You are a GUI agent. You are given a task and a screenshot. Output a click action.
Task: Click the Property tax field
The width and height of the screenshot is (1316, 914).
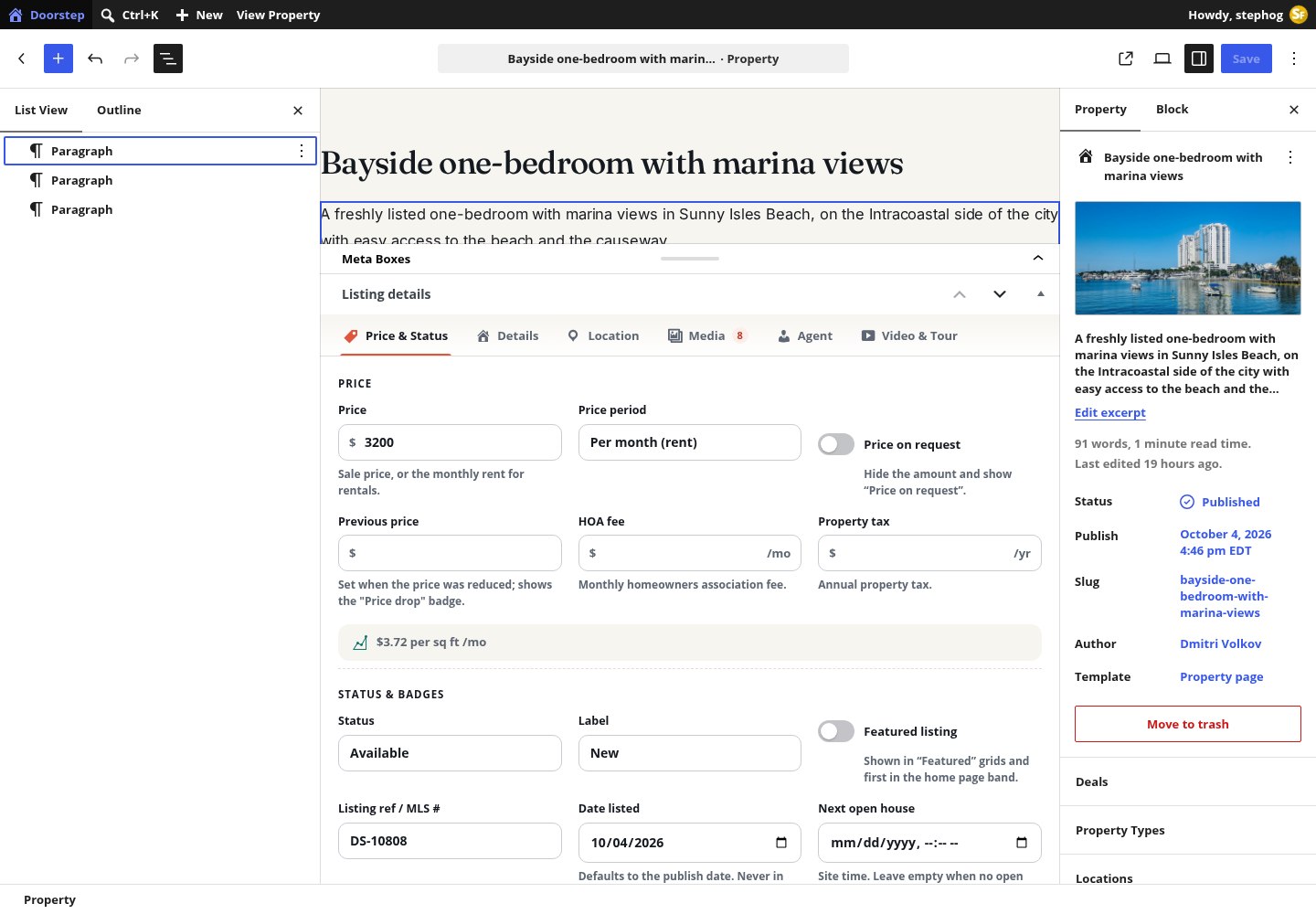[x=929, y=553]
